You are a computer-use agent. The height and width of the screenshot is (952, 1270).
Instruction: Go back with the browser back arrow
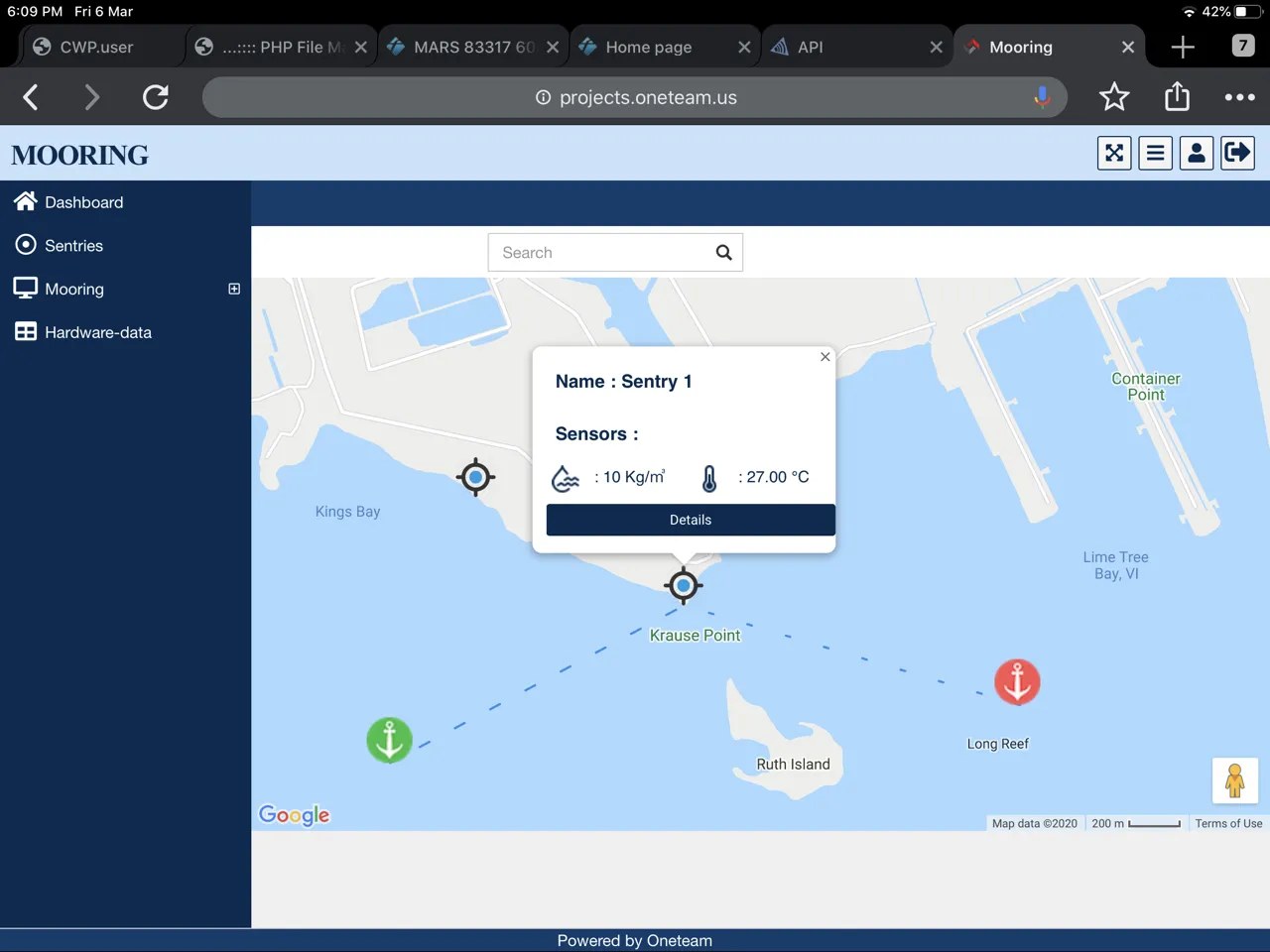31,97
